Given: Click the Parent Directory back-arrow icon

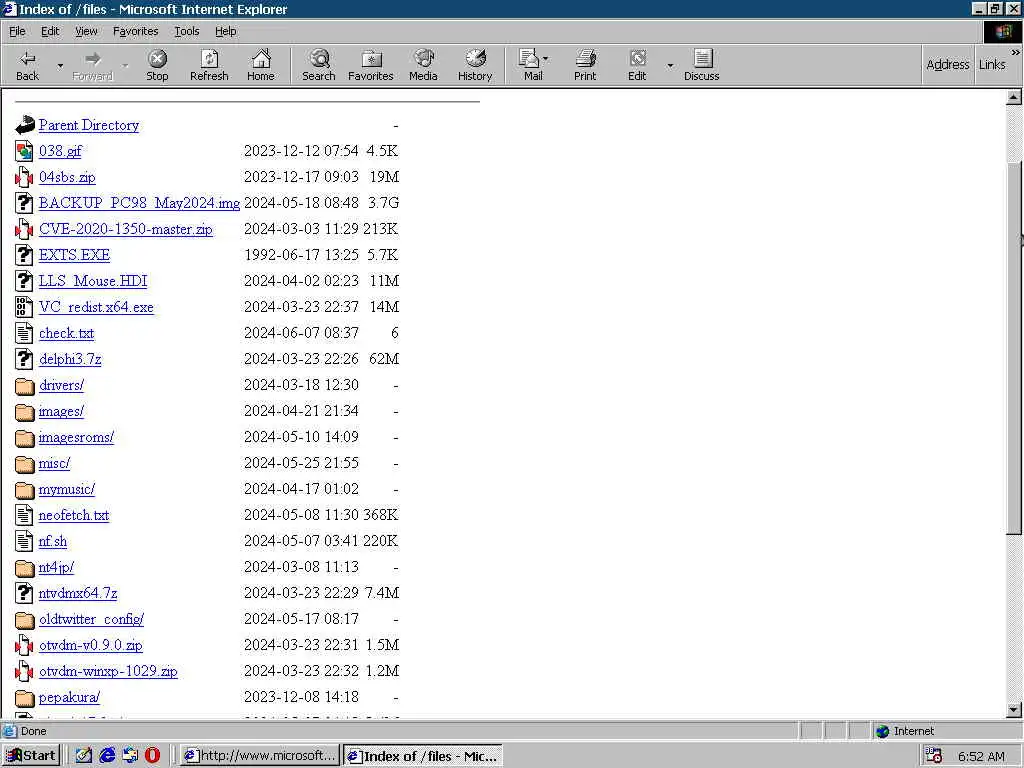Looking at the screenshot, I should [24, 125].
